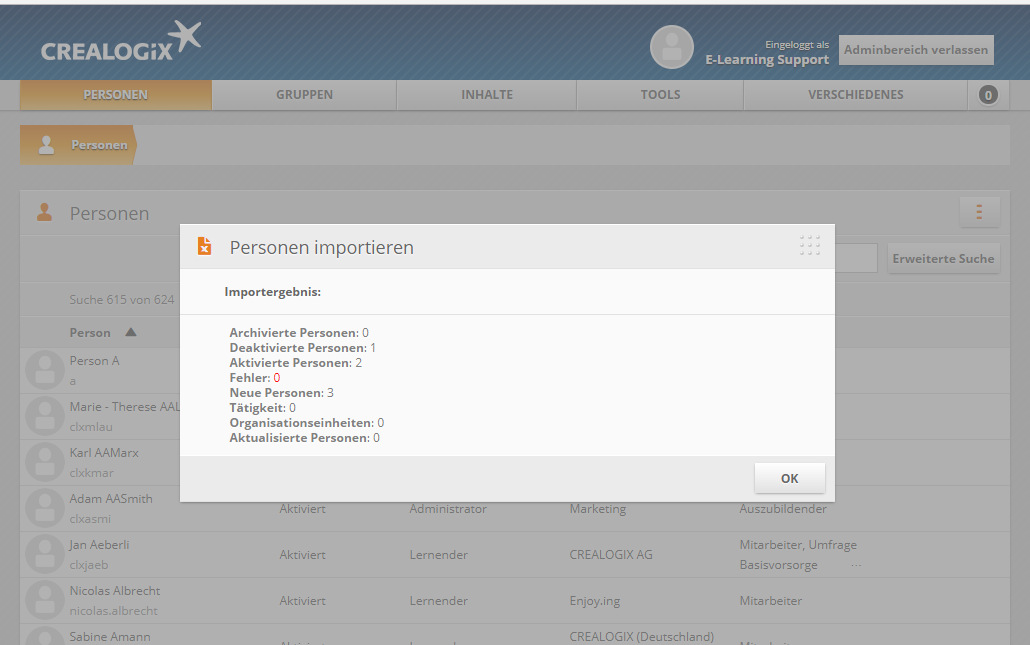Open the three-dot options menu
This screenshot has width=1030, height=645.
(979, 212)
